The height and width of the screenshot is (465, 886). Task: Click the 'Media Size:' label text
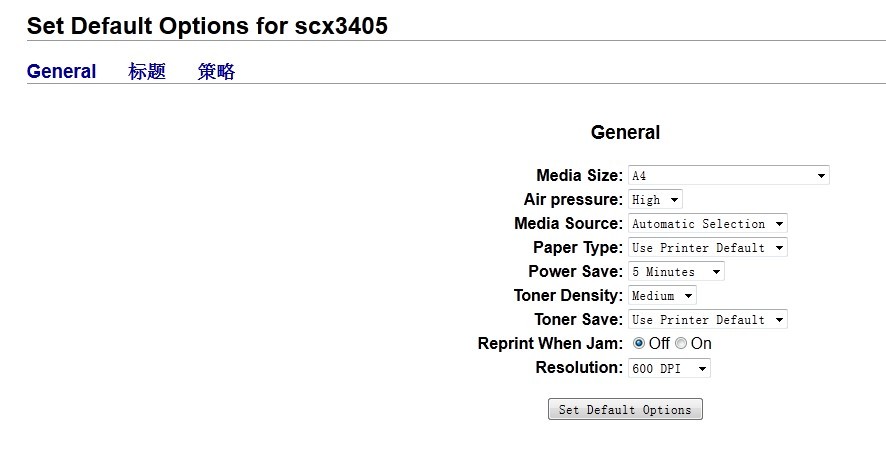[x=579, y=176]
